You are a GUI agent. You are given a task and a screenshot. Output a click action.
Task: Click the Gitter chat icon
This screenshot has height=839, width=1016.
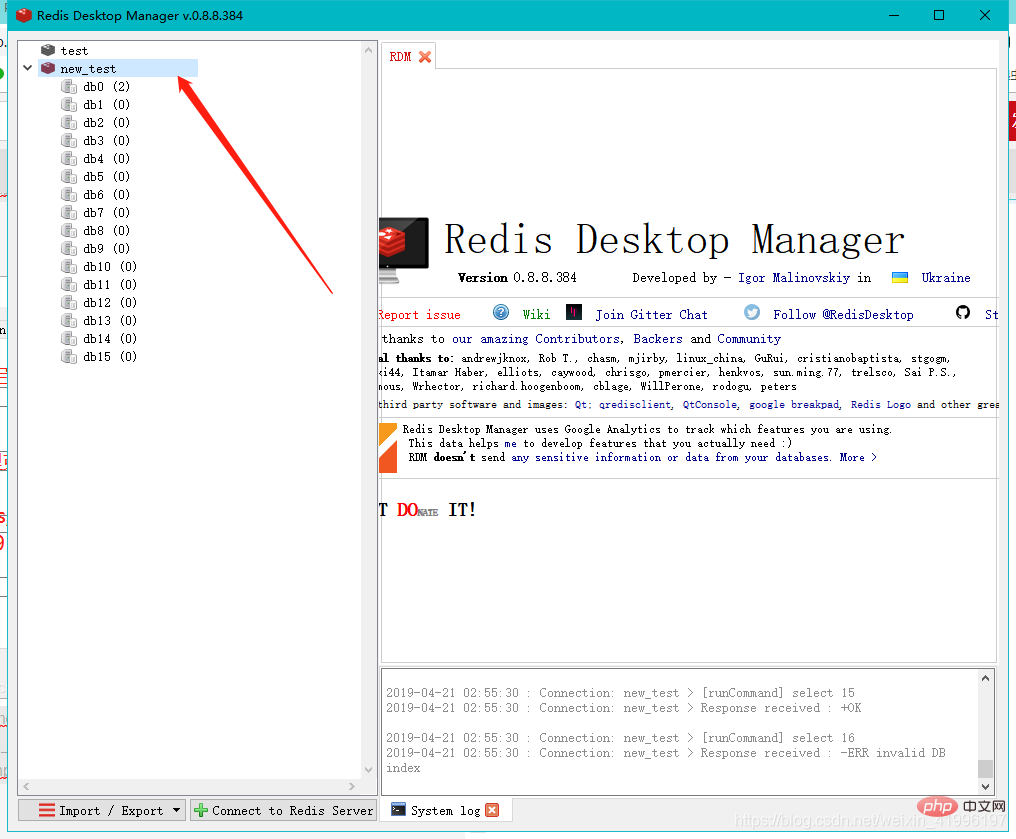coord(574,312)
